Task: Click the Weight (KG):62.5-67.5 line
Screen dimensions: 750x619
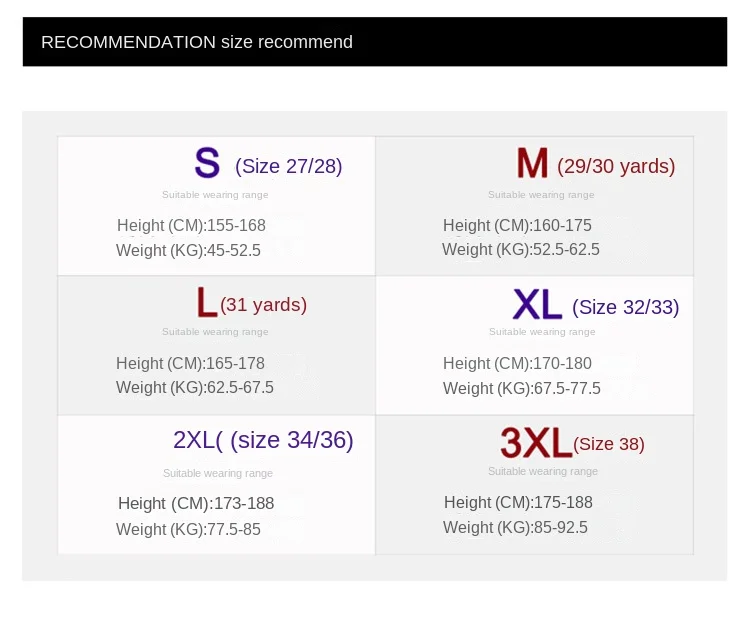Action: click(194, 387)
